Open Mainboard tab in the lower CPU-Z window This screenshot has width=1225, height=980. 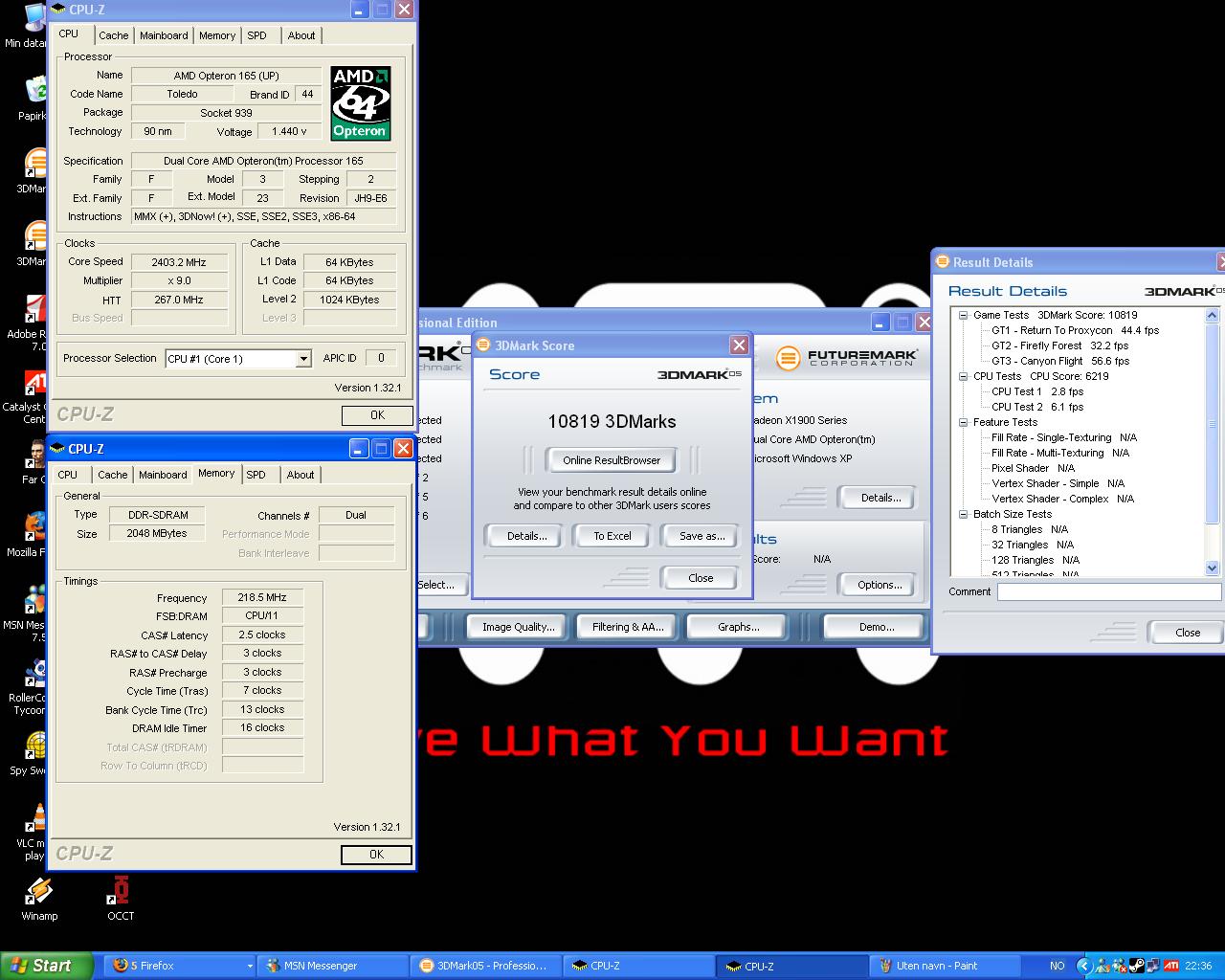[x=163, y=475]
